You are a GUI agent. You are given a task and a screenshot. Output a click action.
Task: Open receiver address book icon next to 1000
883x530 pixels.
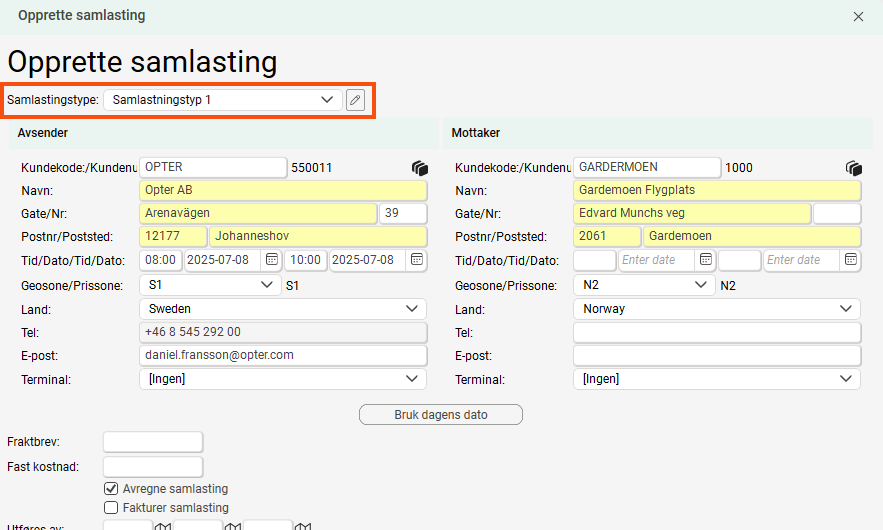tap(853, 168)
